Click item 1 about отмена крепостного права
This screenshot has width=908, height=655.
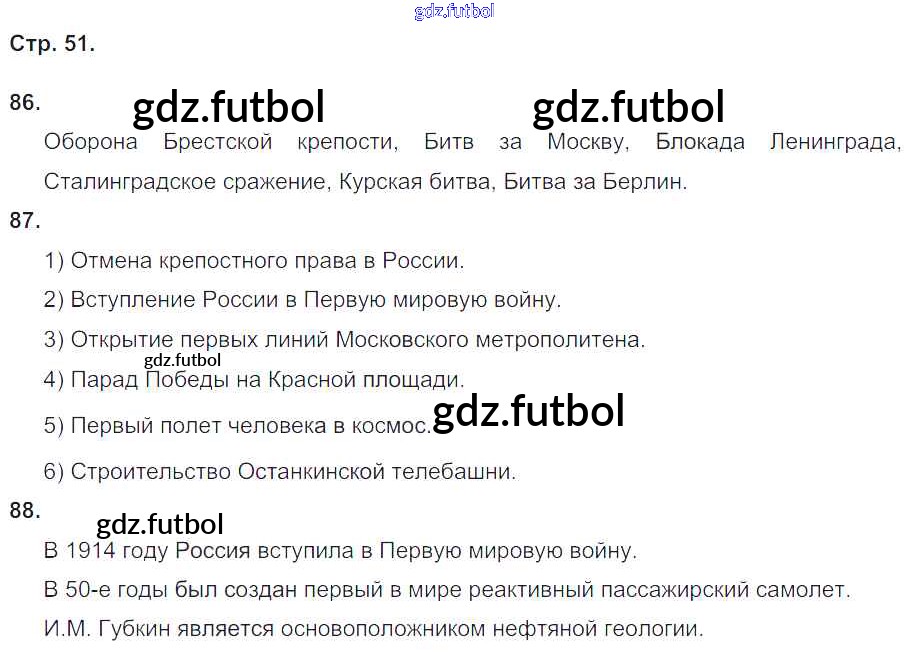tap(255, 261)
